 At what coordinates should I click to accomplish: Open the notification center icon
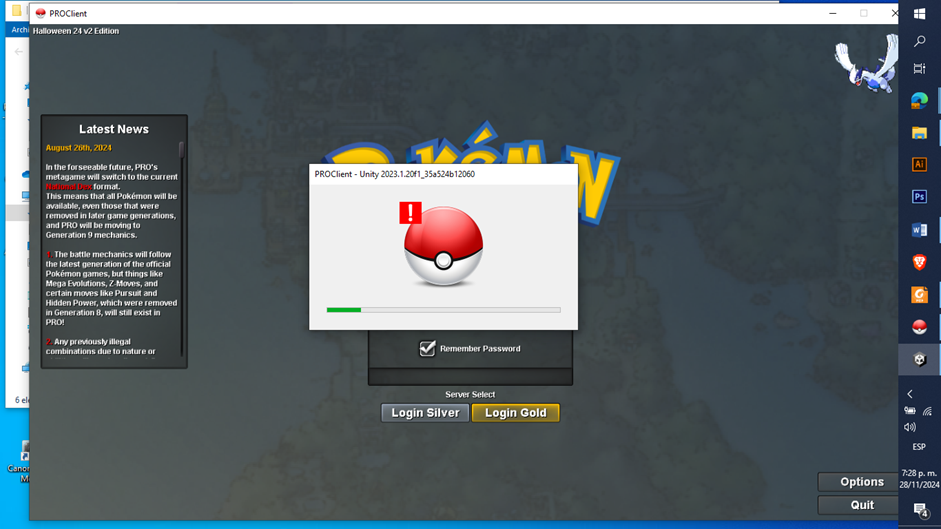click(920, 510)
